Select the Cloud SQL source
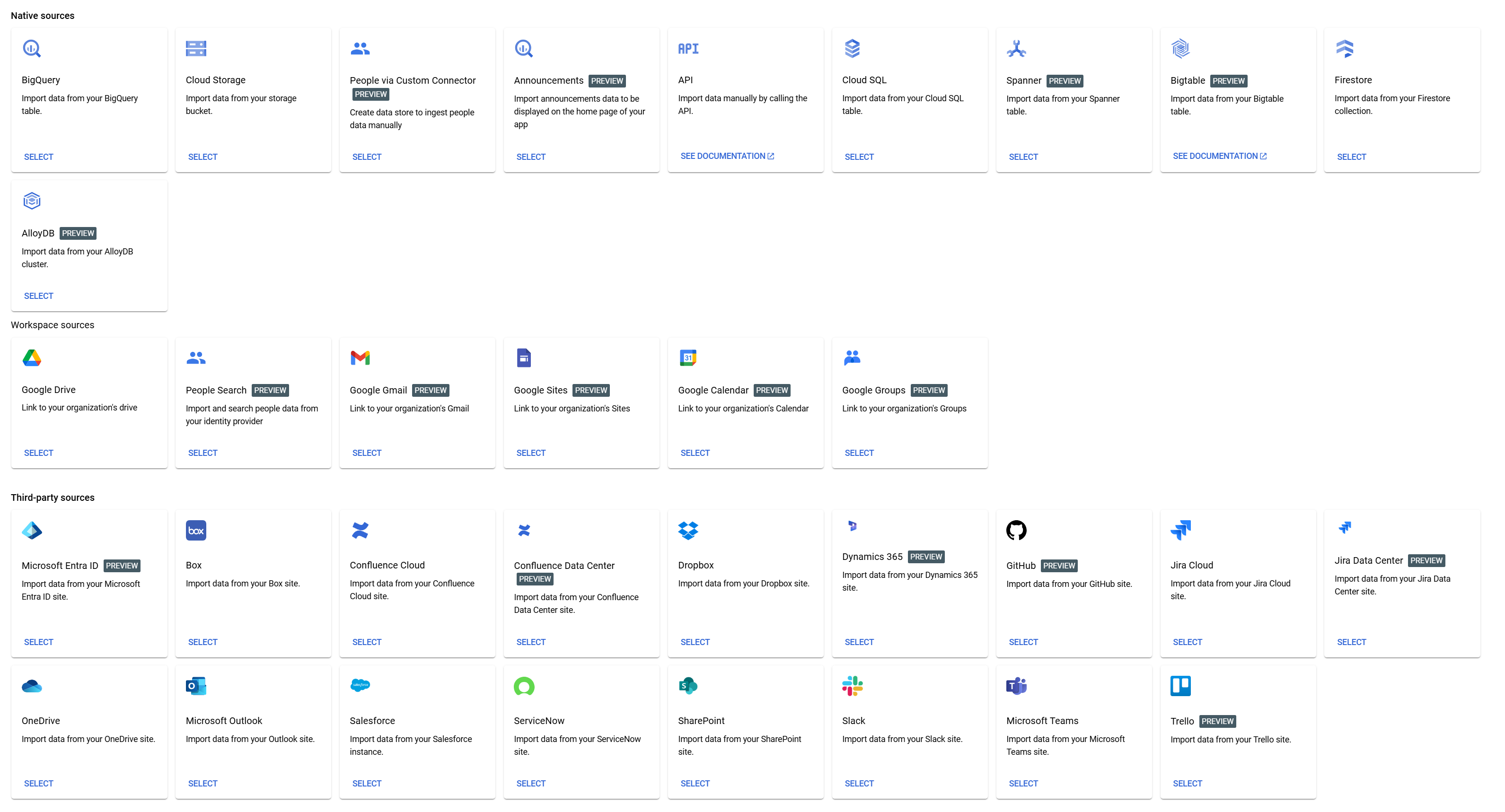 [x=859, y=157]
